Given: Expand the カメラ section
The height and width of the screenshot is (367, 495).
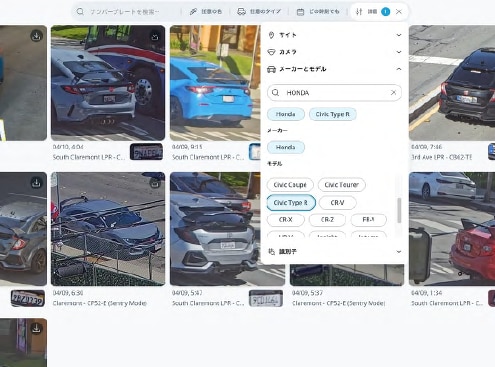Looking at the screenshot, I should [x=399, y=52].
